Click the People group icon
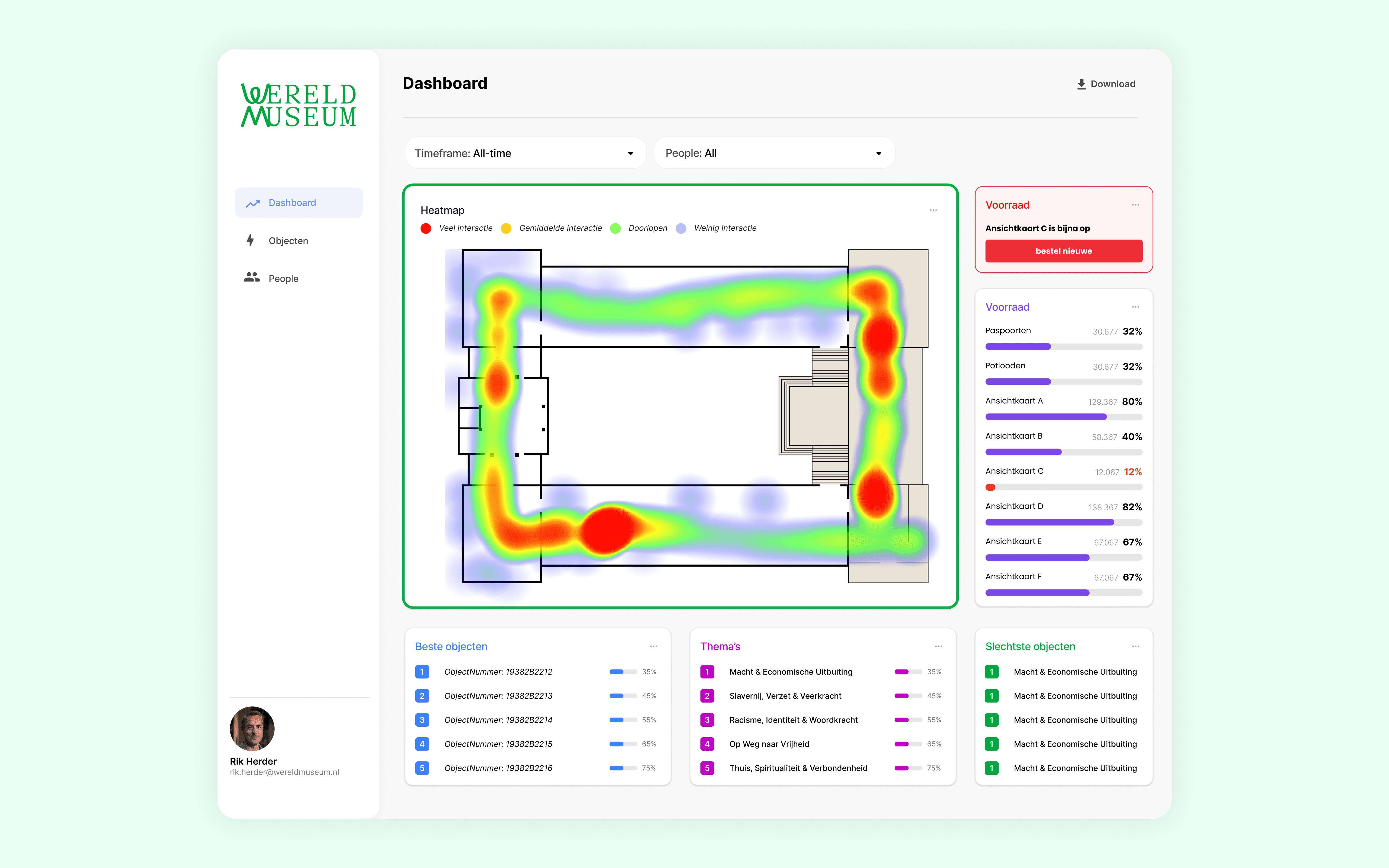Image resolution: width=1389 pixels, height=868 pixels. 251,278
